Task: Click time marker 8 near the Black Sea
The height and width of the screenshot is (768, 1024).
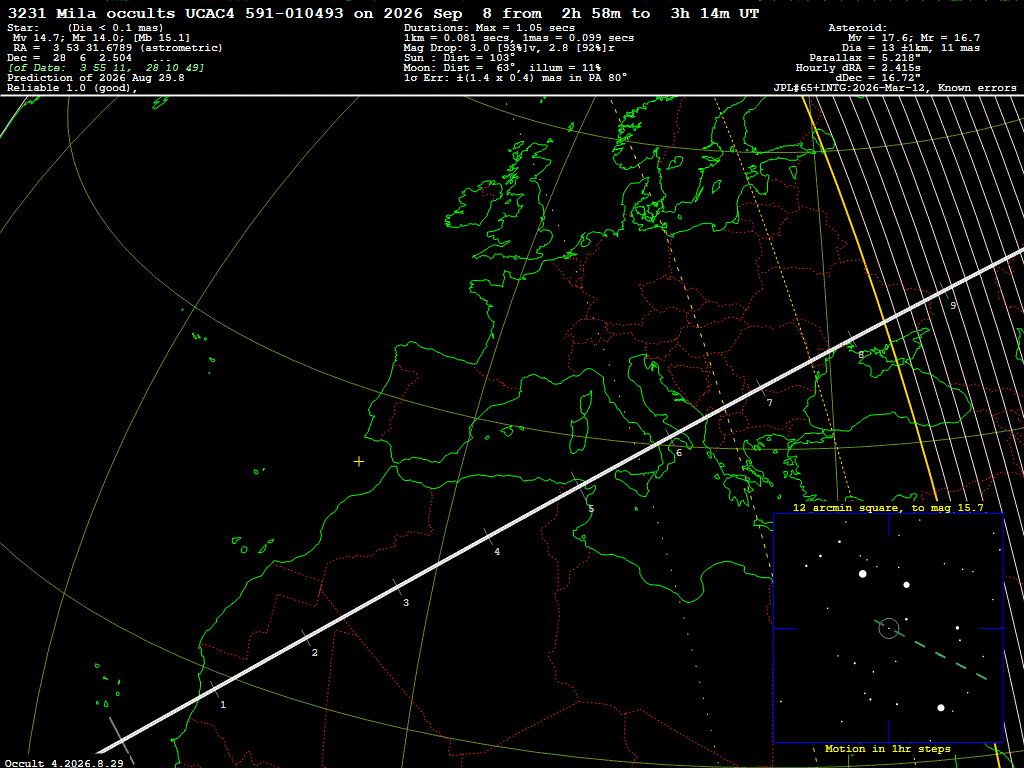Action: (861, 355)
